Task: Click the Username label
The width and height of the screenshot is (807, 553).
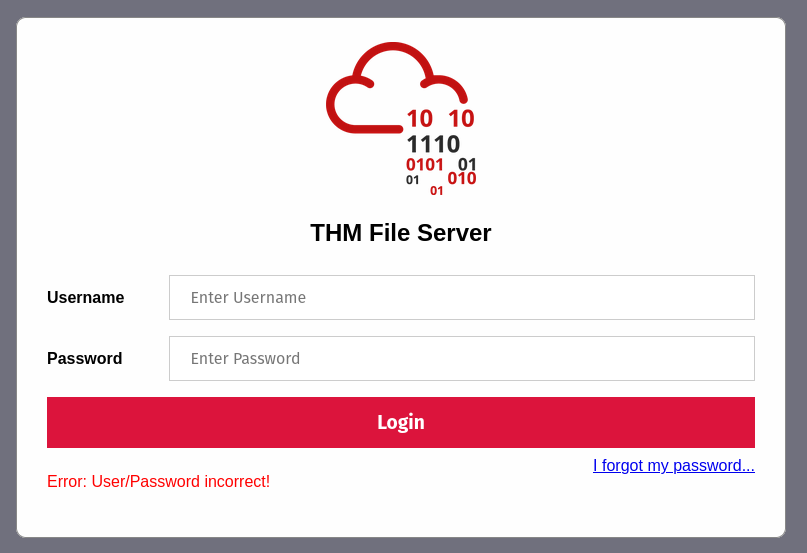Action: pos(86,297)
